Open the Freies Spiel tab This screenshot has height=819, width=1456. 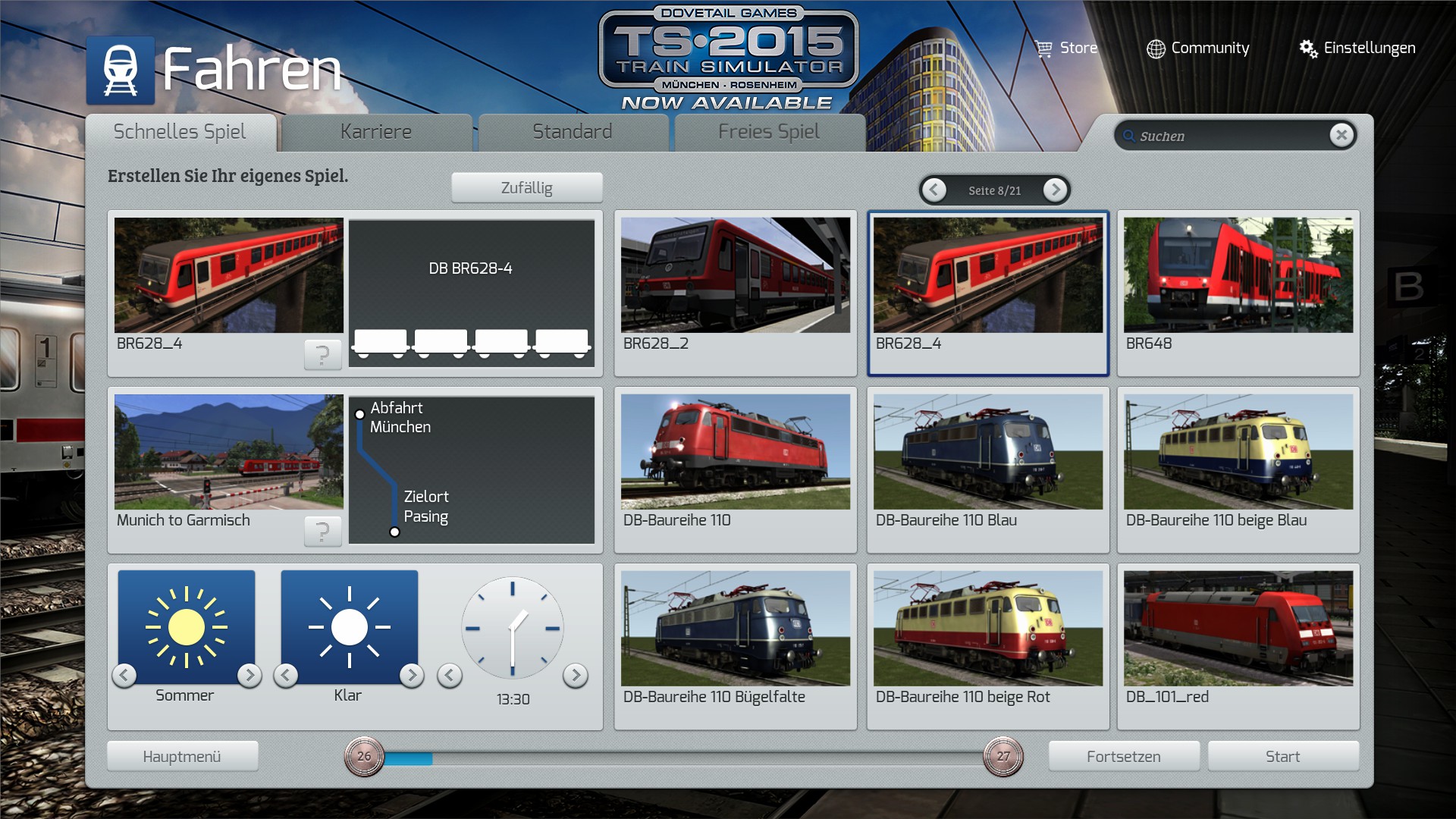coord(768,132)
